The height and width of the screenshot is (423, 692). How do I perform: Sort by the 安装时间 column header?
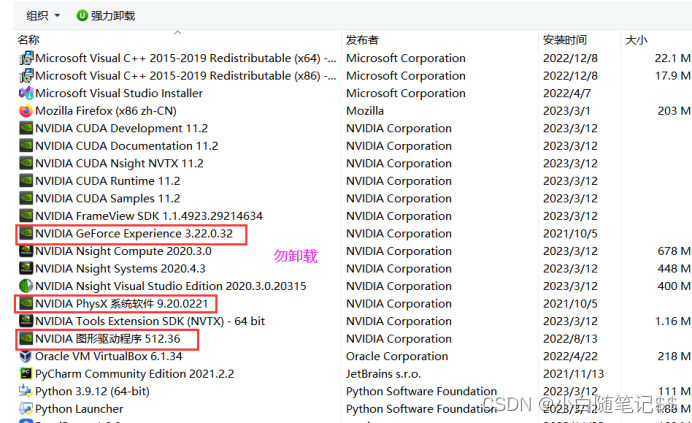(564, 40)
